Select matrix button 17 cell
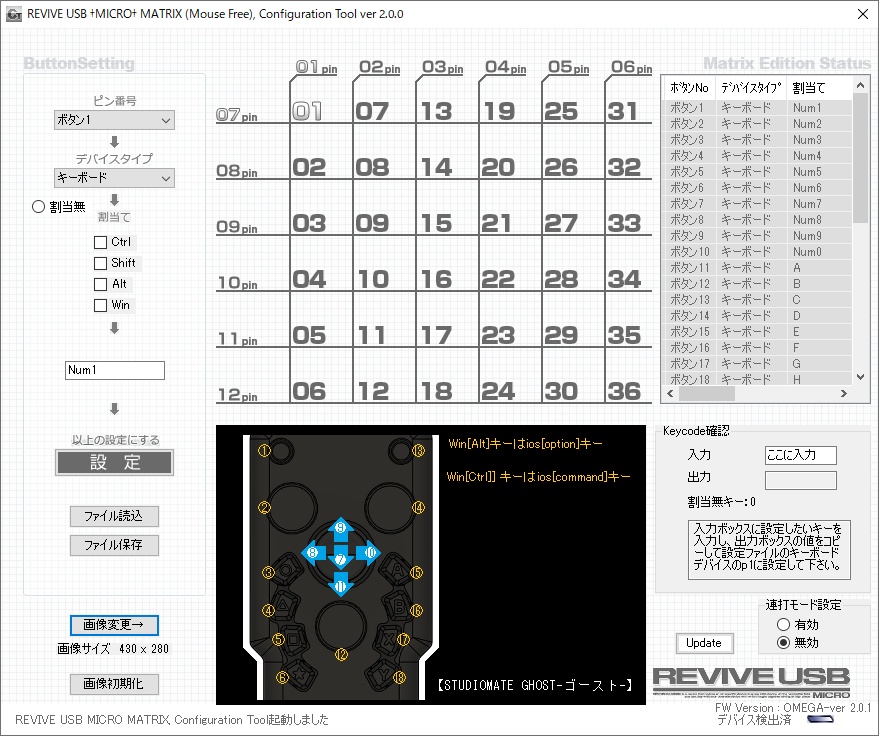 pos(436,335)
